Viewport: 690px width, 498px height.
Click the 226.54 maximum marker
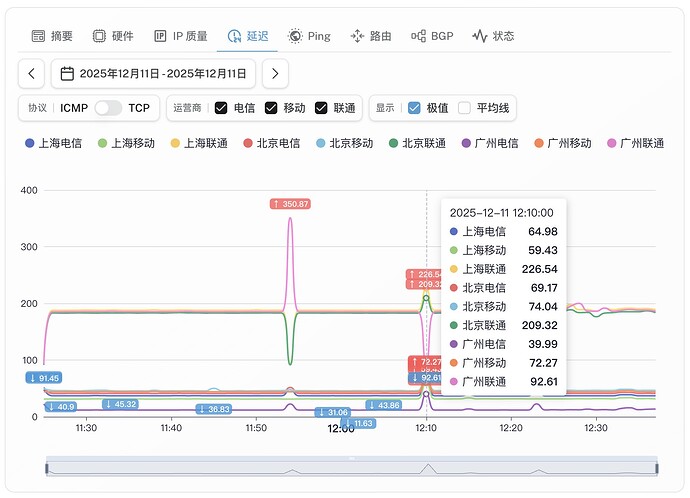pyautogui.click(x=423, y=274)
